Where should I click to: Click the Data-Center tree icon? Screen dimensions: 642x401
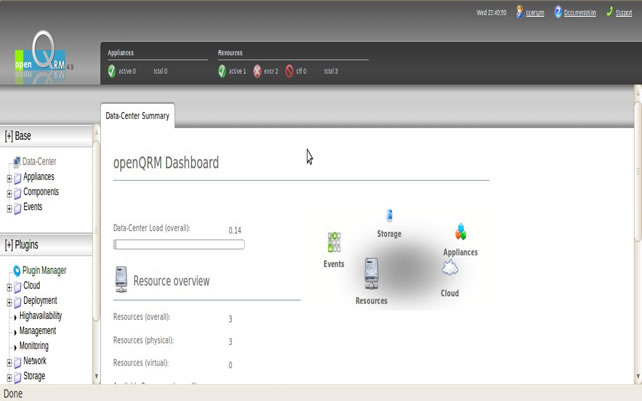click(x=16, y=162)
